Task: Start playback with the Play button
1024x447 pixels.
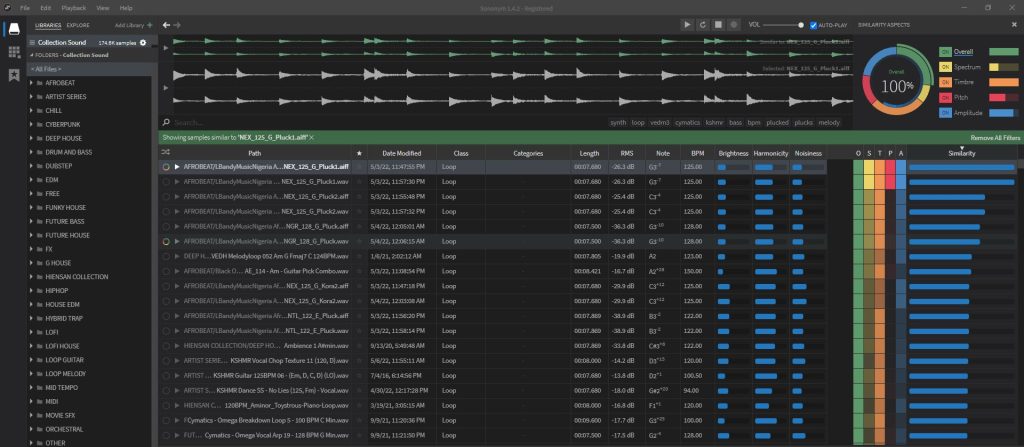Action: pos(687,25)
